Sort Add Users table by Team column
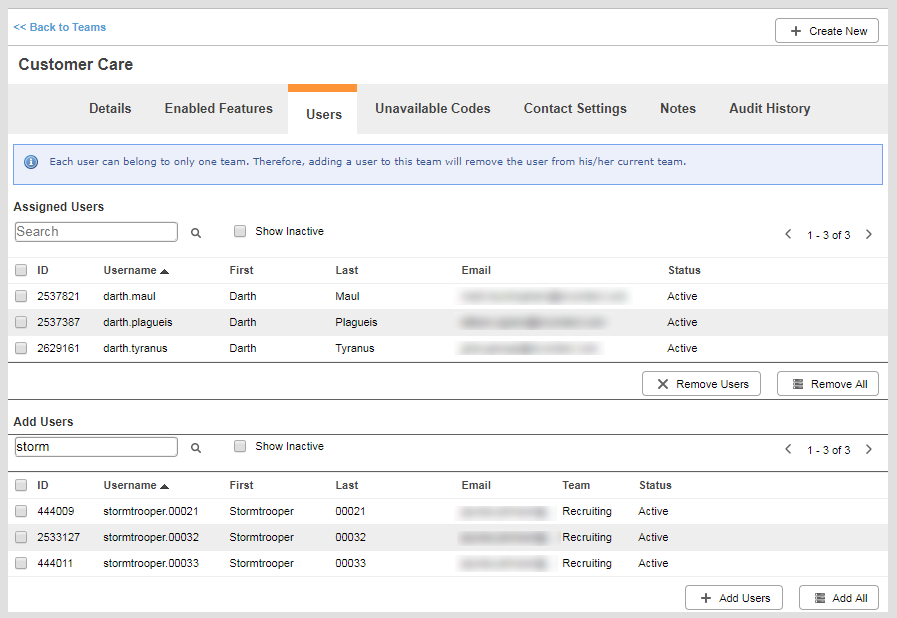 575,485
